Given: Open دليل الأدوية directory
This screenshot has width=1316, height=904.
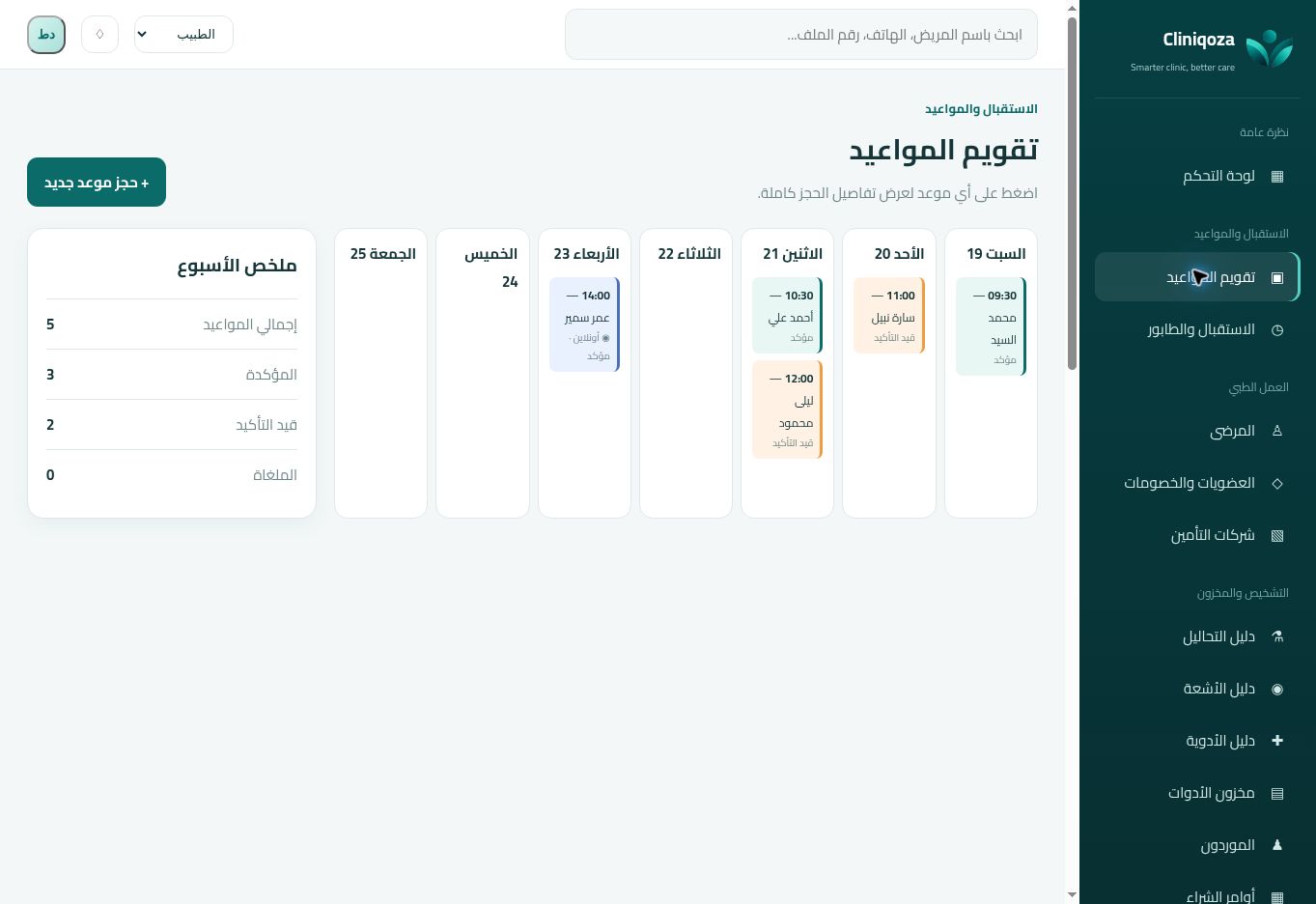Looking at the screenshot, I should (x=1197, y=741).
